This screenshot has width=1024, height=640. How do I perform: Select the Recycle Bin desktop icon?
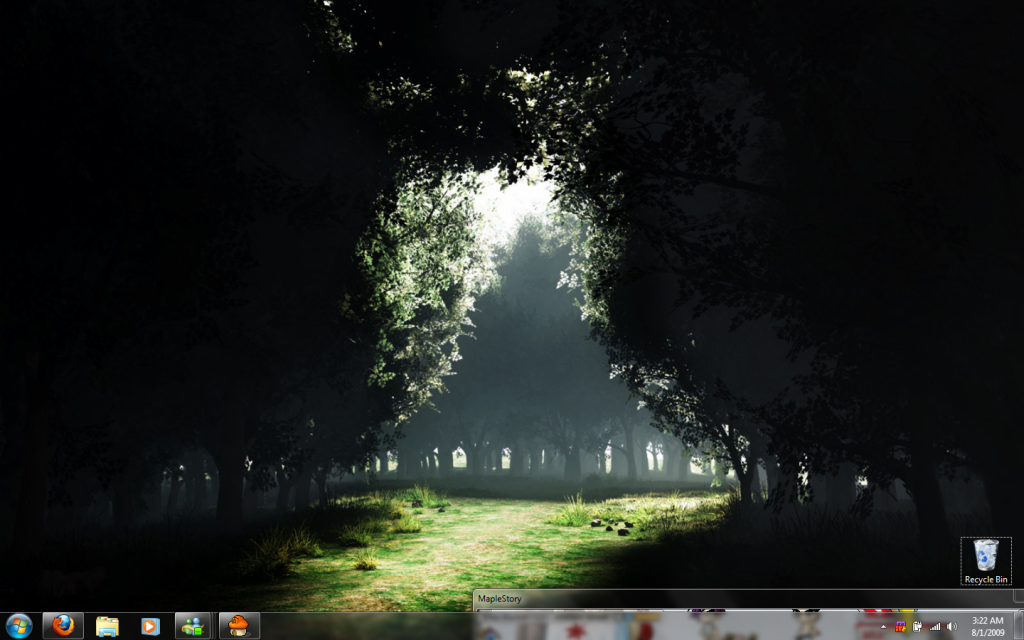[985, 561]
